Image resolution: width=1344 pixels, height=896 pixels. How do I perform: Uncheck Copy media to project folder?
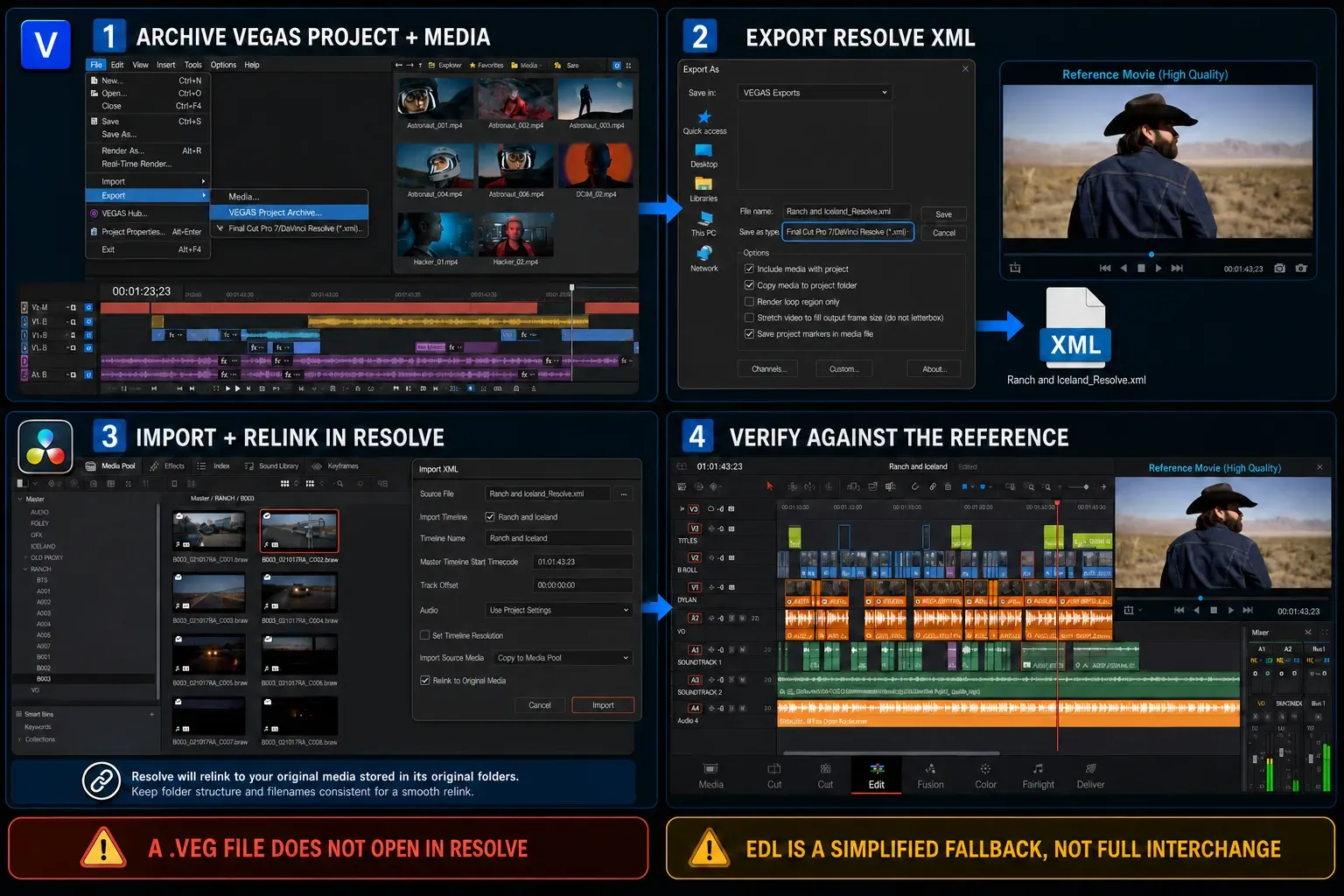coord(749,285)
